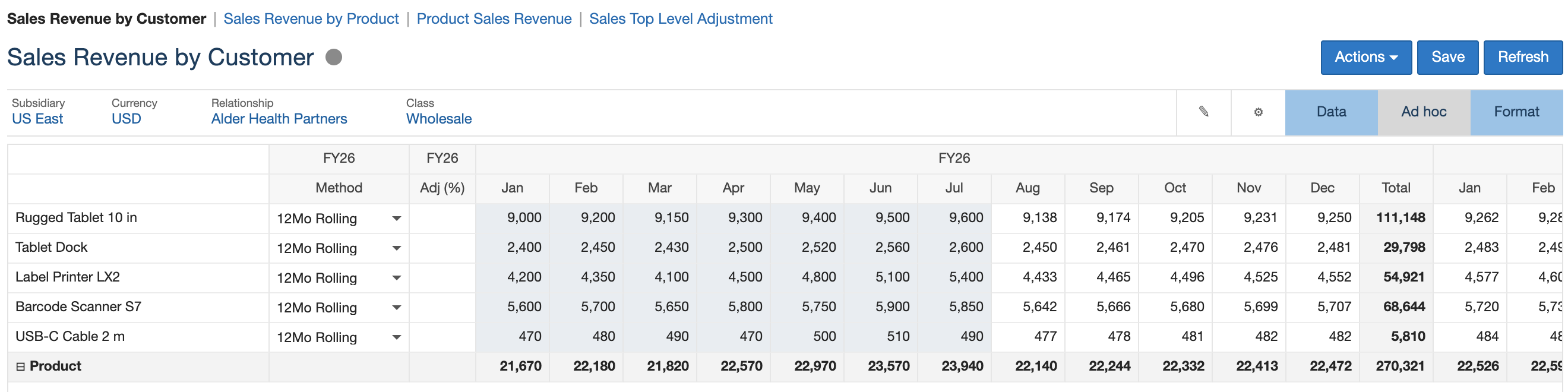This screenshot has width=1568, height=392.
Task: Select the Sales Revenue by Customer tab
Action: pos(106,19)
